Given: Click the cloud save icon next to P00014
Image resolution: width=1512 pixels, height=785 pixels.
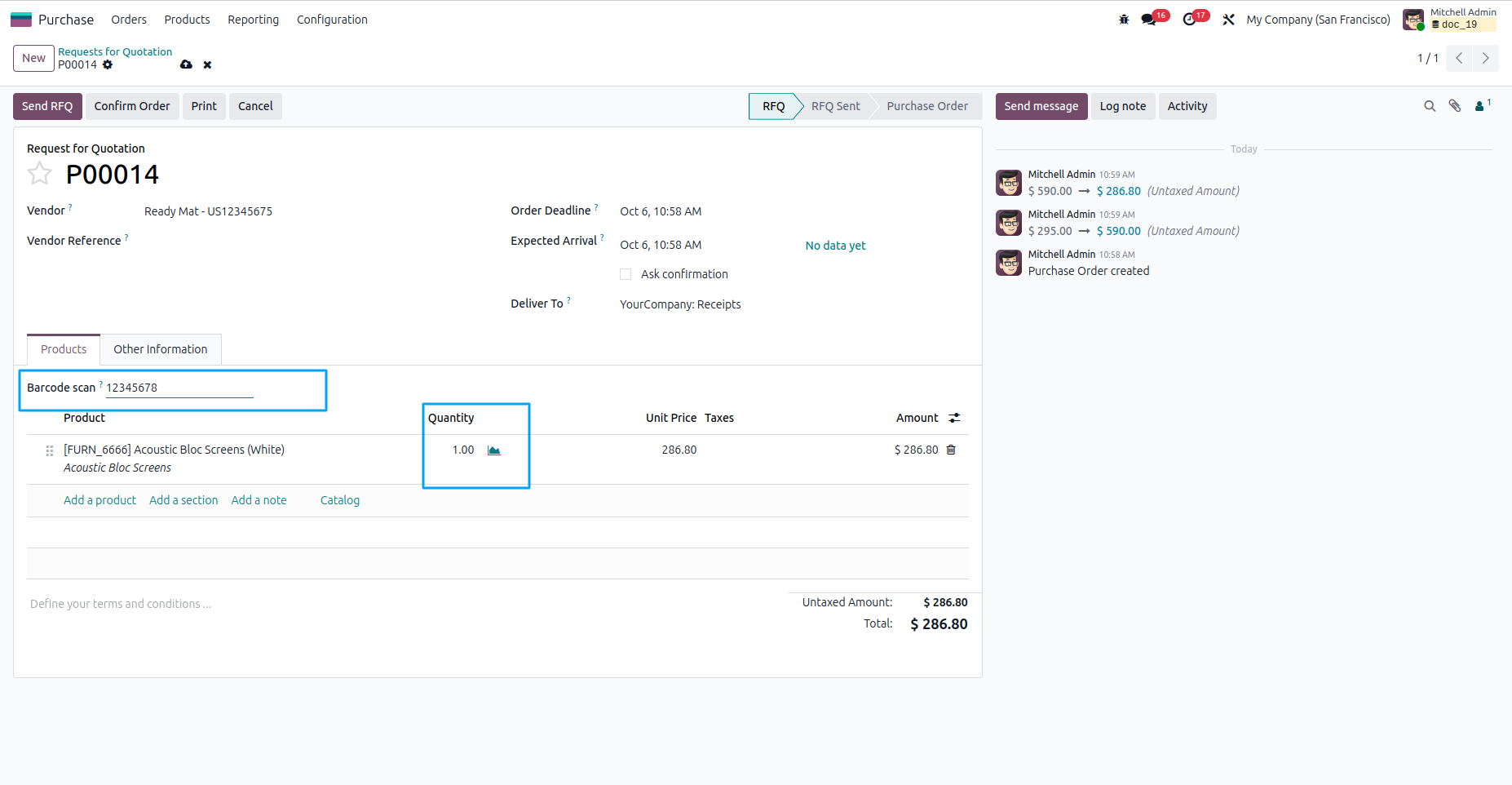Looking at the screenshot, I should pos(186,64).
